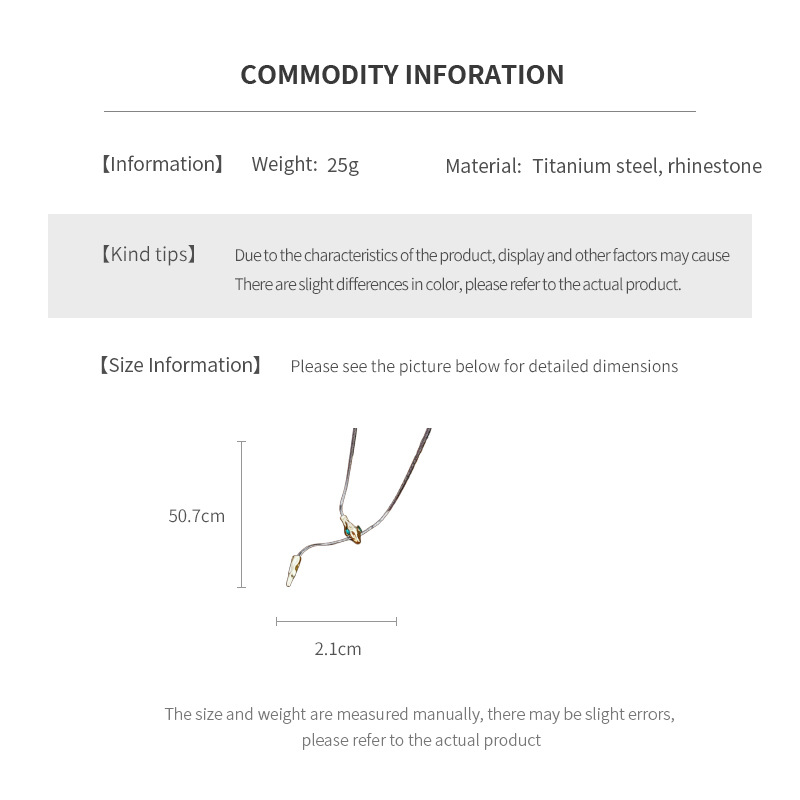
Task: Select the Weight: 25g text
Action: click(305, 165)
